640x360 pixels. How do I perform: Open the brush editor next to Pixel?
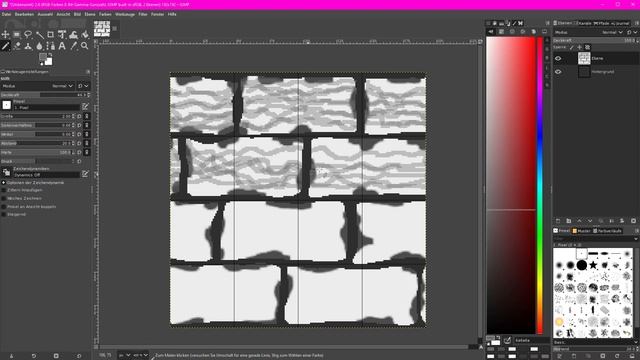pyautogui.click(x=85, y=107)
